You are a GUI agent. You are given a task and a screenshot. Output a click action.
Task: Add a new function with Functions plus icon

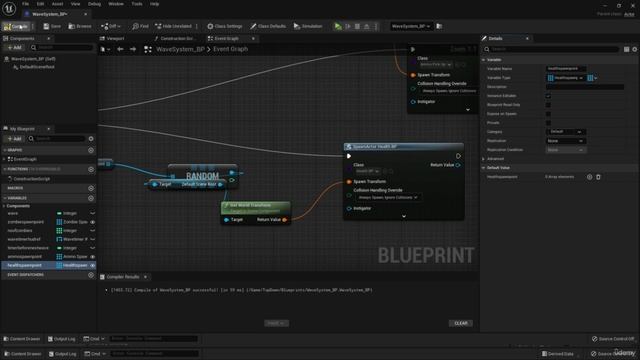91,169
